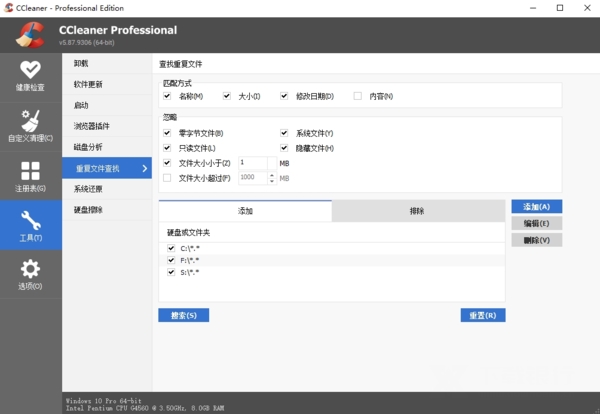
Task: Toggle 修改日期(D) match checkbox
Action: pyautogui.click(x=284, y=96)
